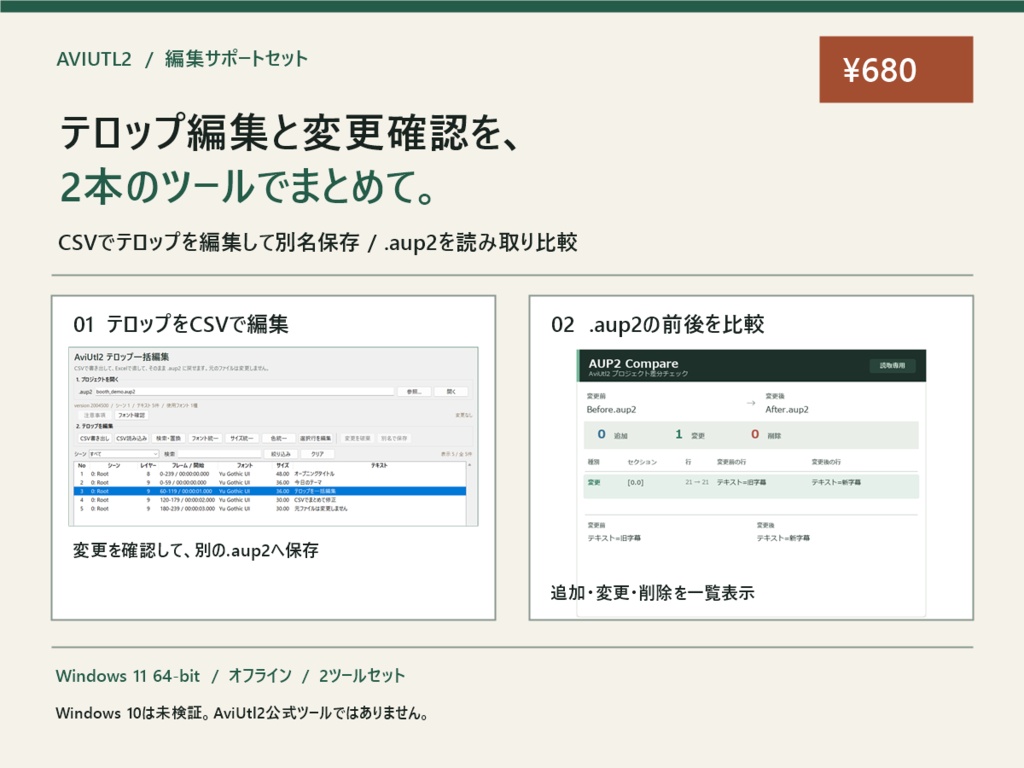This screenshot has height=768, width=1024.
Task: Click the Windows 11 64-bit requirements line
Action: pyautogui.click(x=230, y=675)
